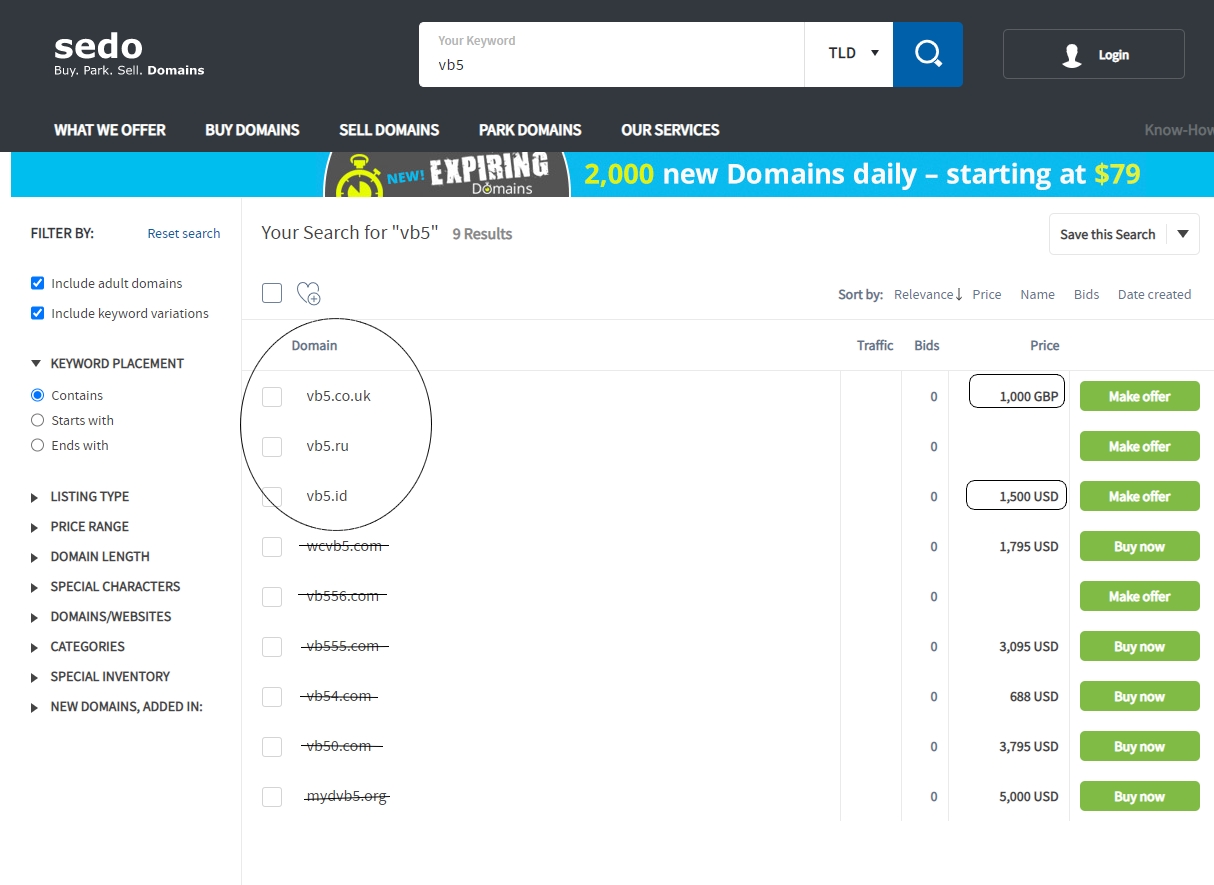
Task: Open the What We Offer menu
Action: (110, 130)
